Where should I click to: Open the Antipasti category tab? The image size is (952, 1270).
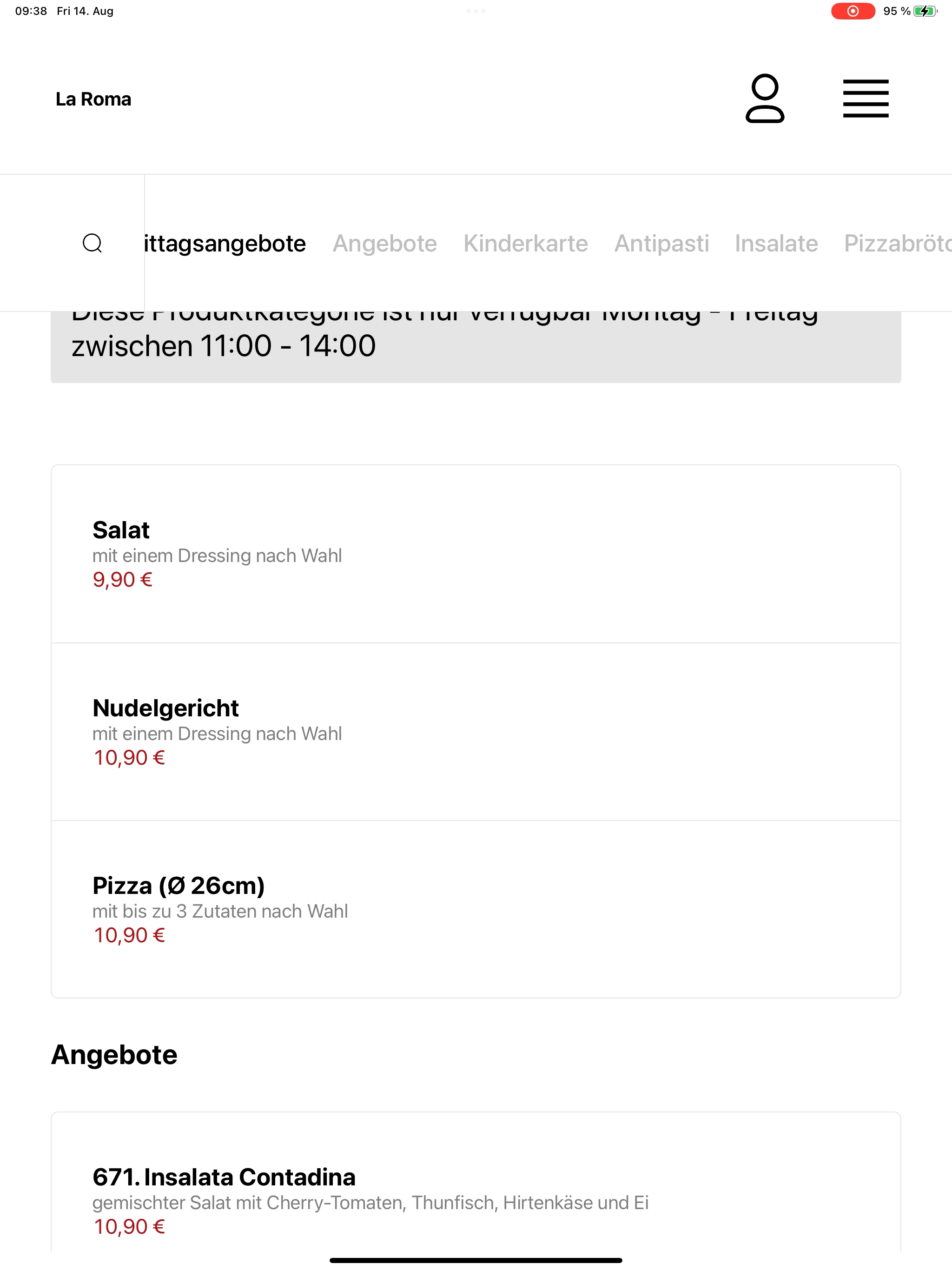tap(661, 244)
